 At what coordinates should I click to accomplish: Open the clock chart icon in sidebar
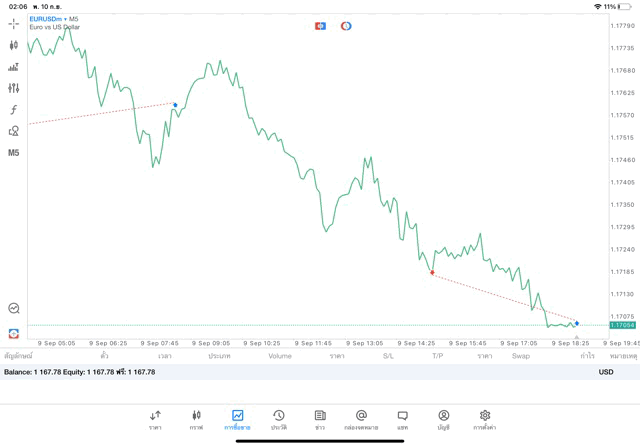[x=14, y=309]
